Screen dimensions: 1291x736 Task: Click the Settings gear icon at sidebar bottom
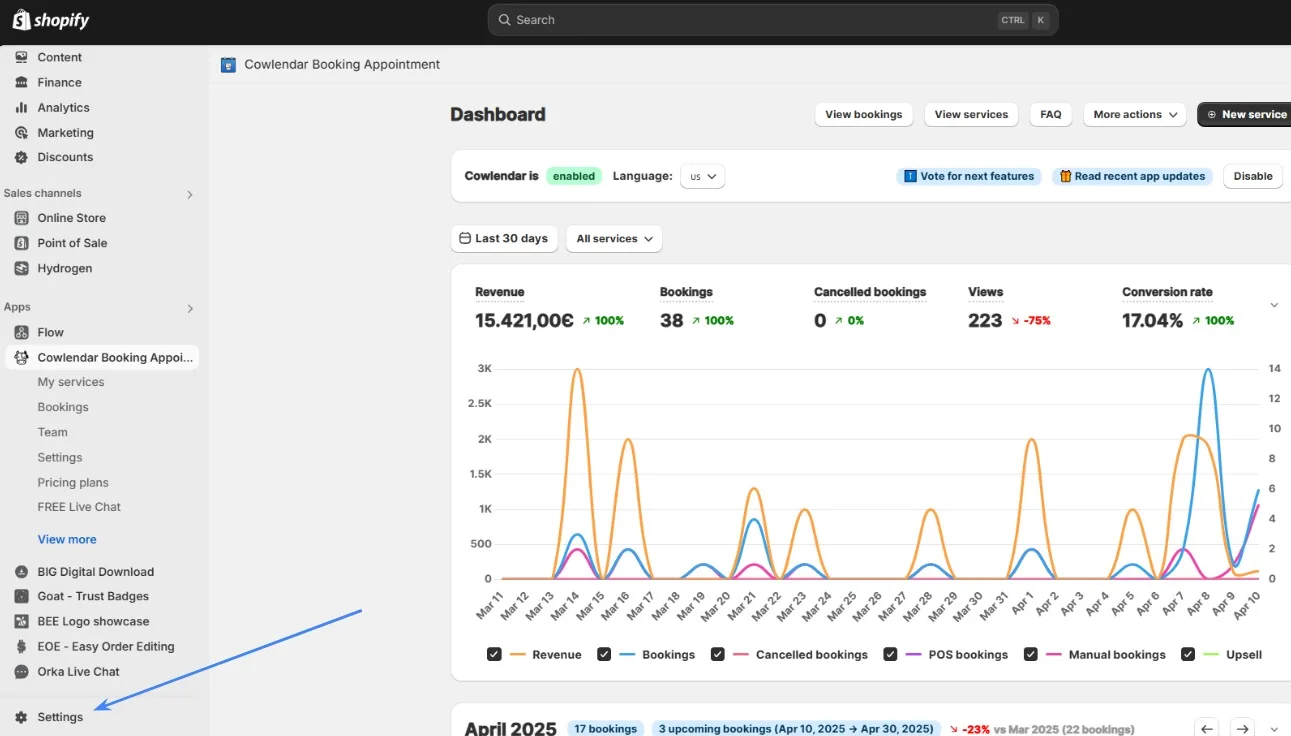tap(21, 717)
